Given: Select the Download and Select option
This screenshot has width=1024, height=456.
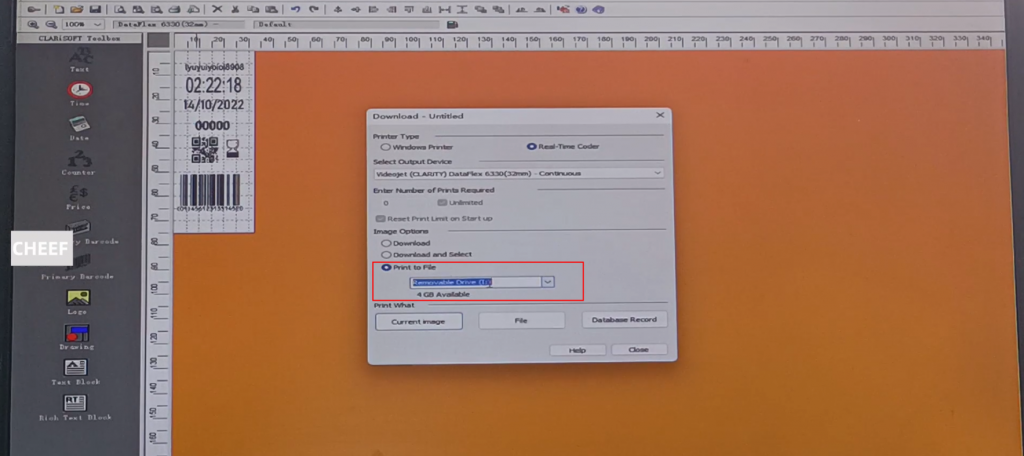Looking at the screenshot, I should (x=386, y=255).
